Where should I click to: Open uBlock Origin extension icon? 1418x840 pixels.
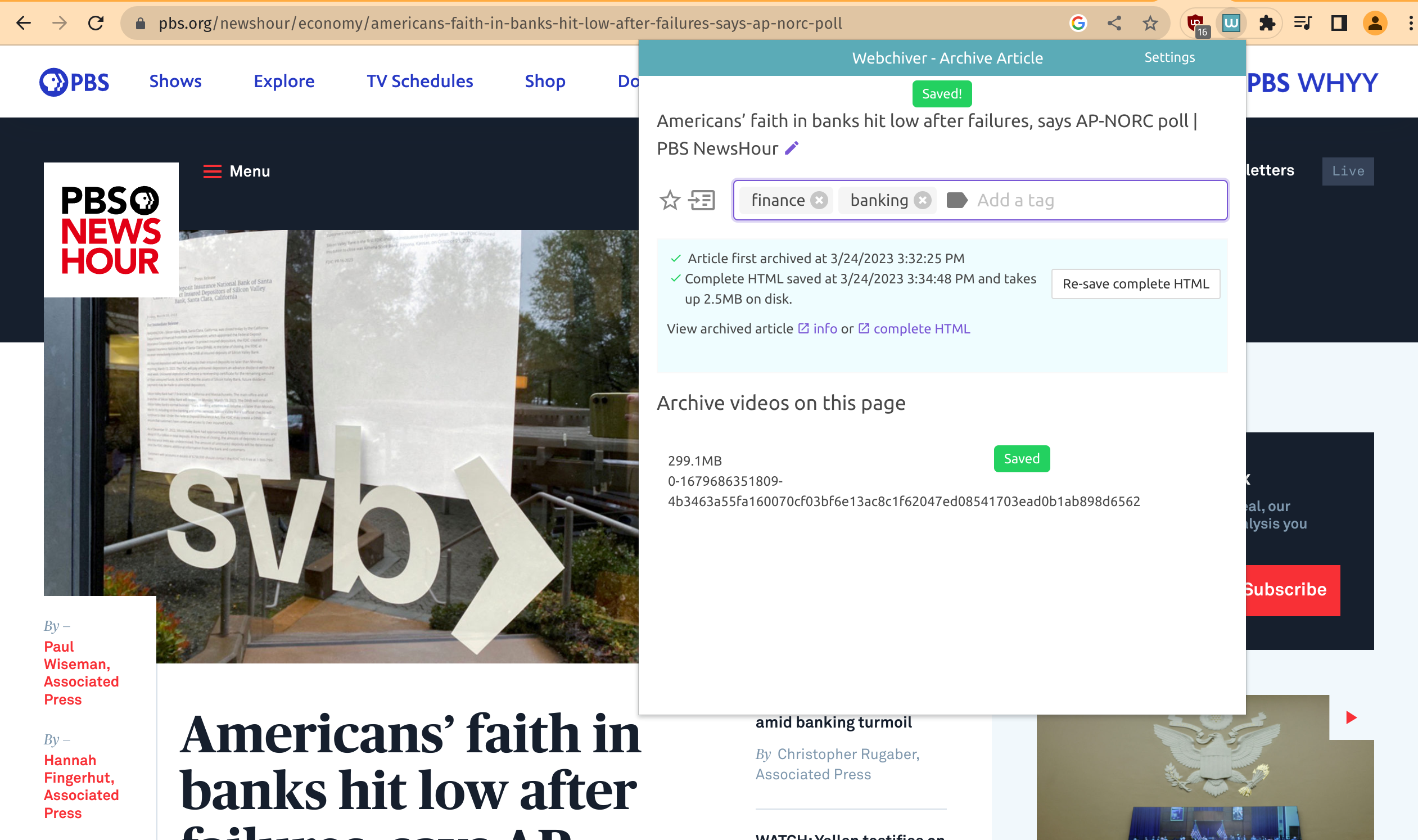tap(1195, 23)
